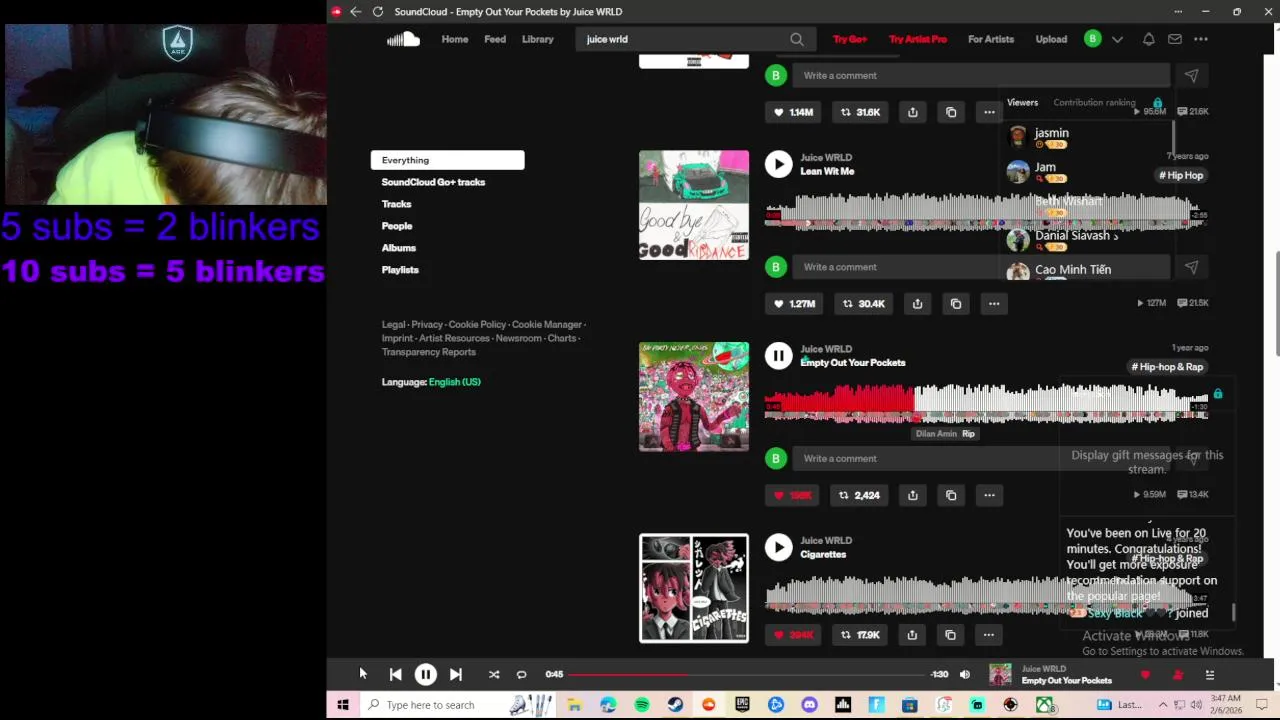Click the browser back arrow
Viewport: 1280px width, 720px height.
[355, 11]
